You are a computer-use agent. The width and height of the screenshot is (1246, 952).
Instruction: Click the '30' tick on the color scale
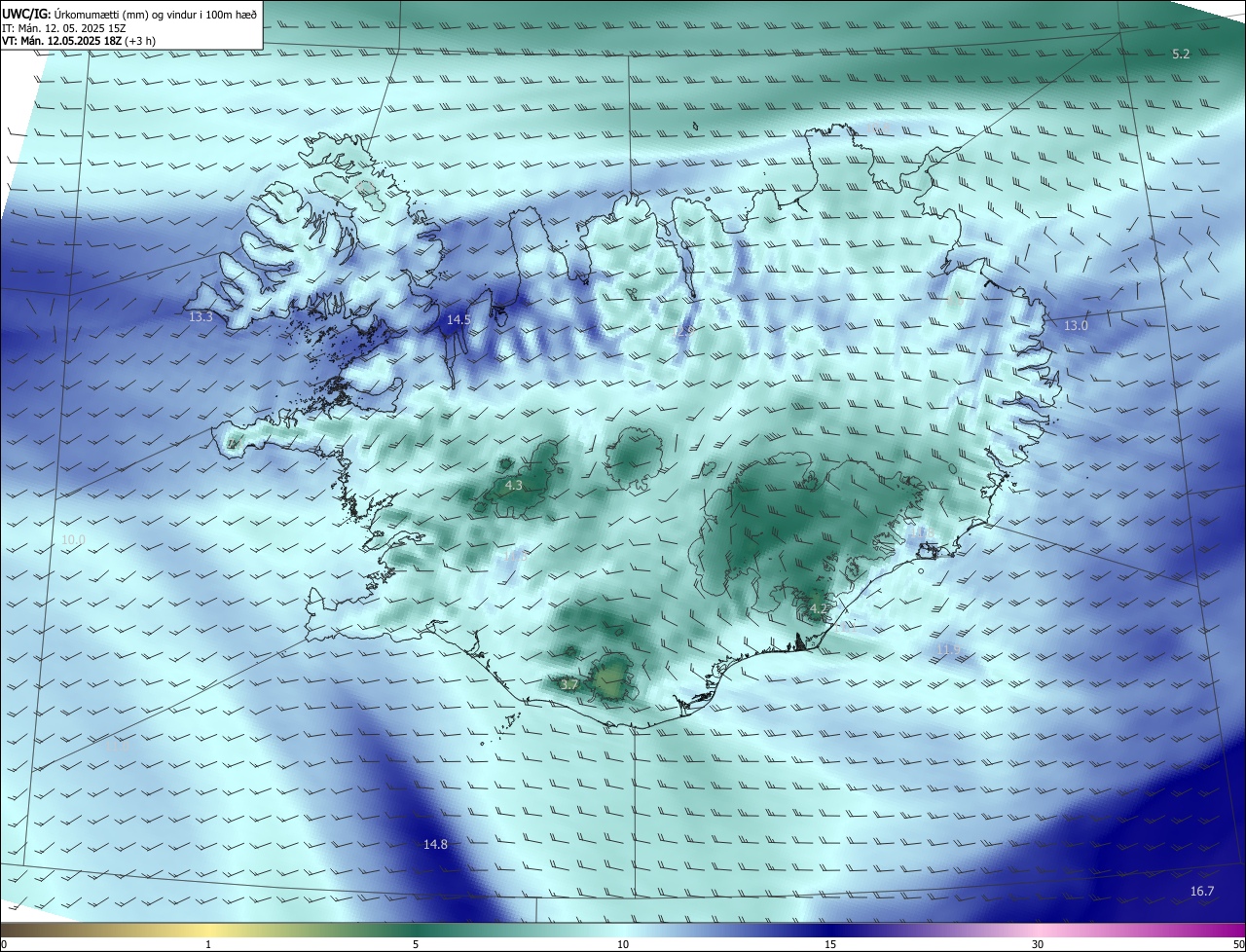click(1038, 944)
